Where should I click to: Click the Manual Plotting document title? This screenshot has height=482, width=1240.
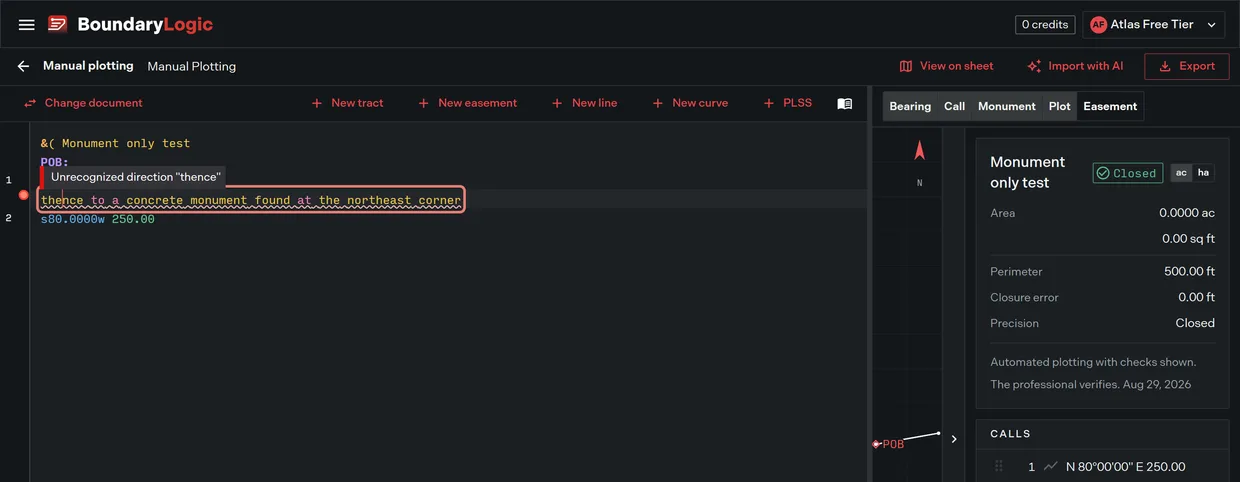(192, 66)
